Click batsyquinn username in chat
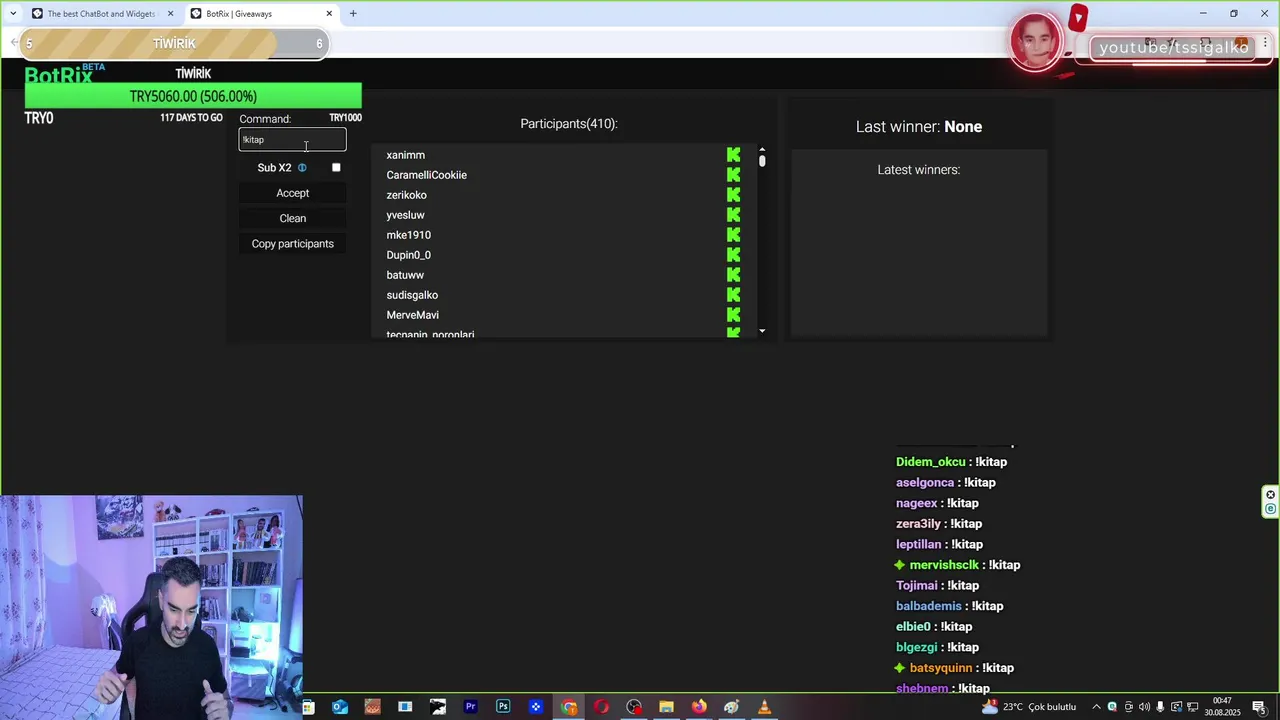The image size is (1280, 720). pyautogui.click(x=941, y=668)
